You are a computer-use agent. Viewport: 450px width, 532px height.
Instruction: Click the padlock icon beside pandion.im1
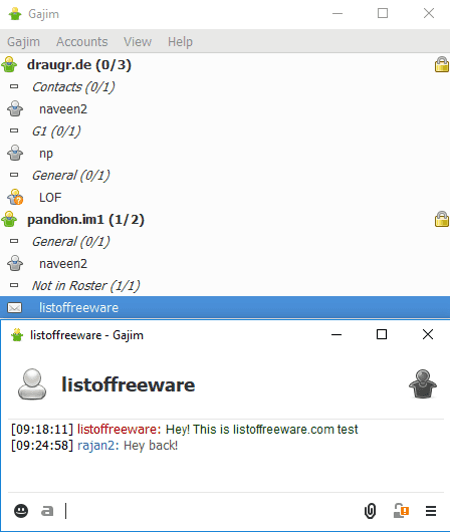[442, 219]
